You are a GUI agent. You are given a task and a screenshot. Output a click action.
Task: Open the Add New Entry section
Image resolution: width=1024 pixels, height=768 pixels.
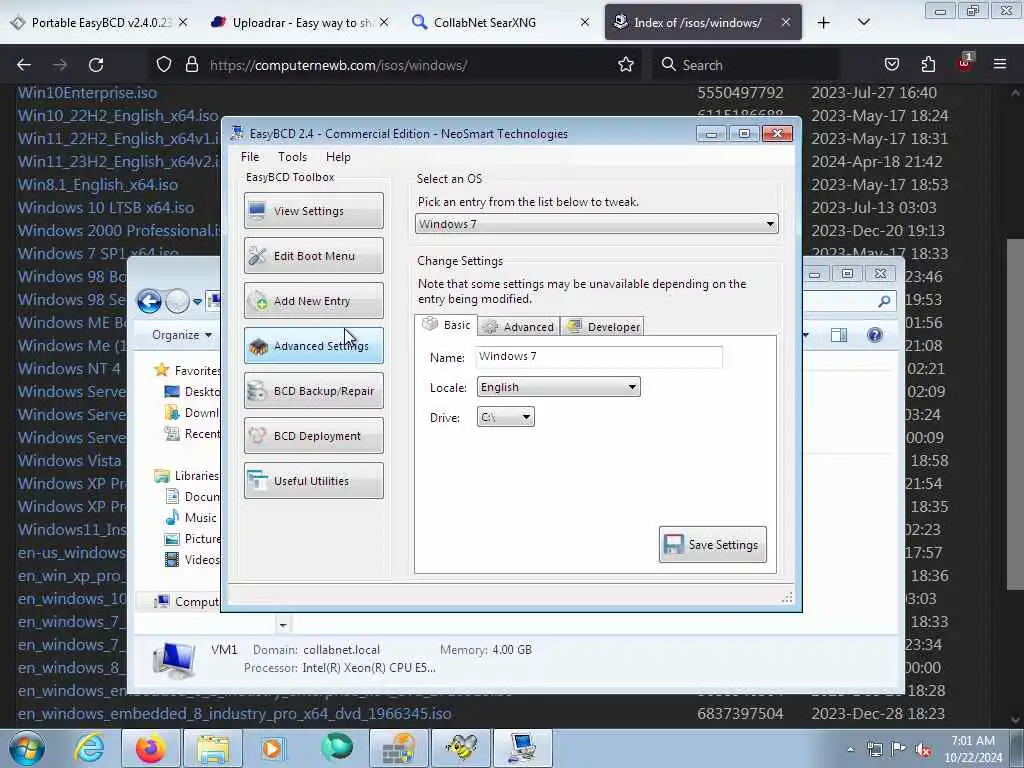click(313, 301)
